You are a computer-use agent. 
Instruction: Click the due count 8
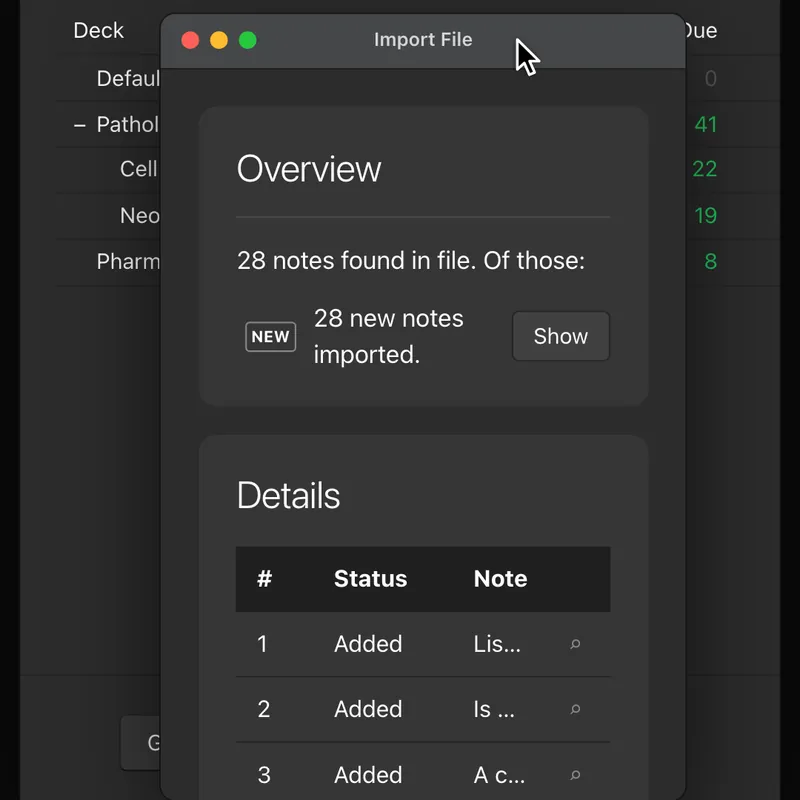711,261
